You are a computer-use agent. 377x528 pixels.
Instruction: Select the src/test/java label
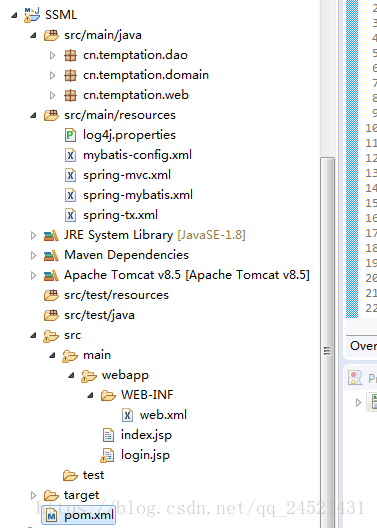click(99, 316)
